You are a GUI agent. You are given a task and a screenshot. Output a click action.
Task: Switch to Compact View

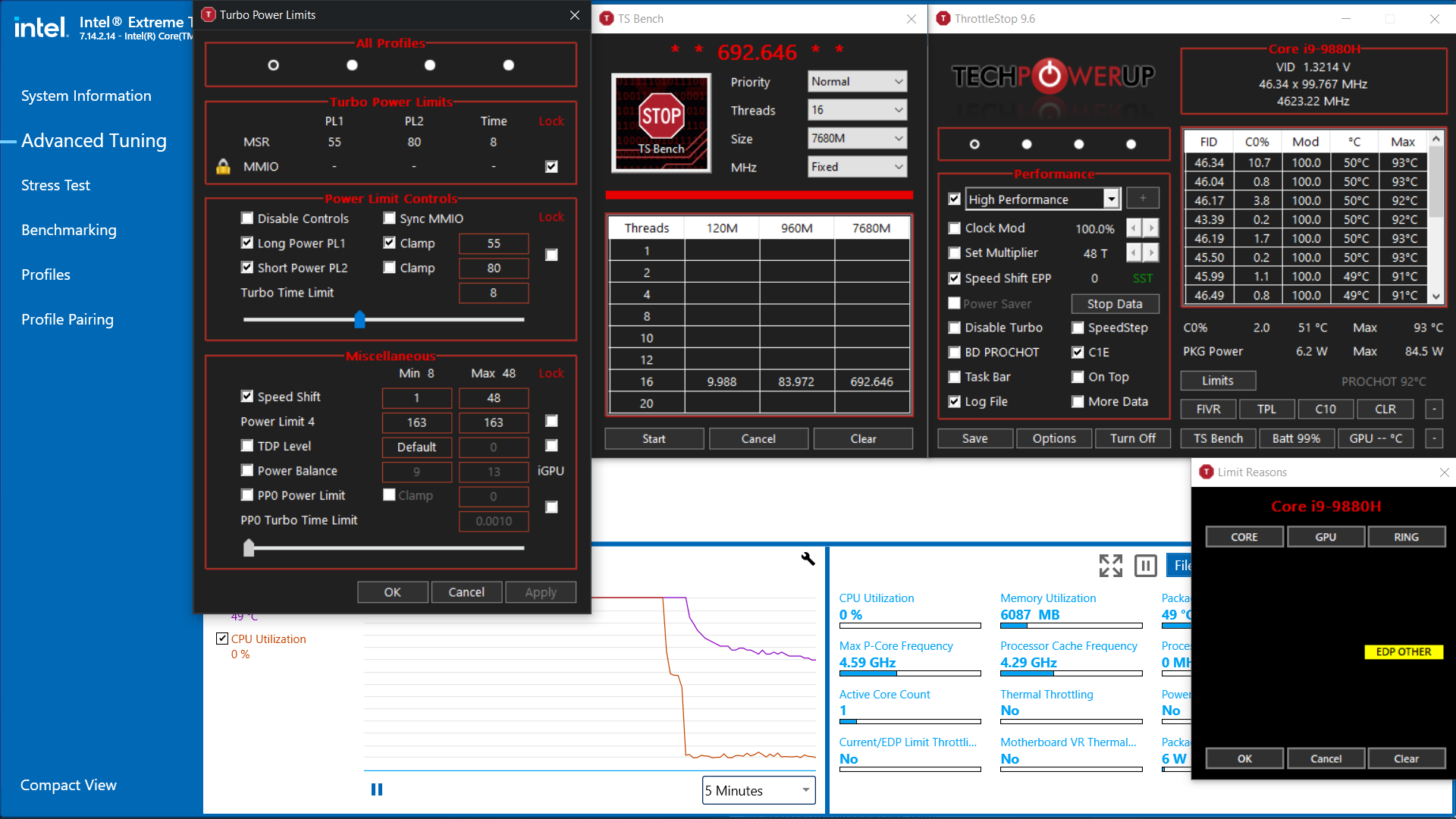(x=68, y=785)
